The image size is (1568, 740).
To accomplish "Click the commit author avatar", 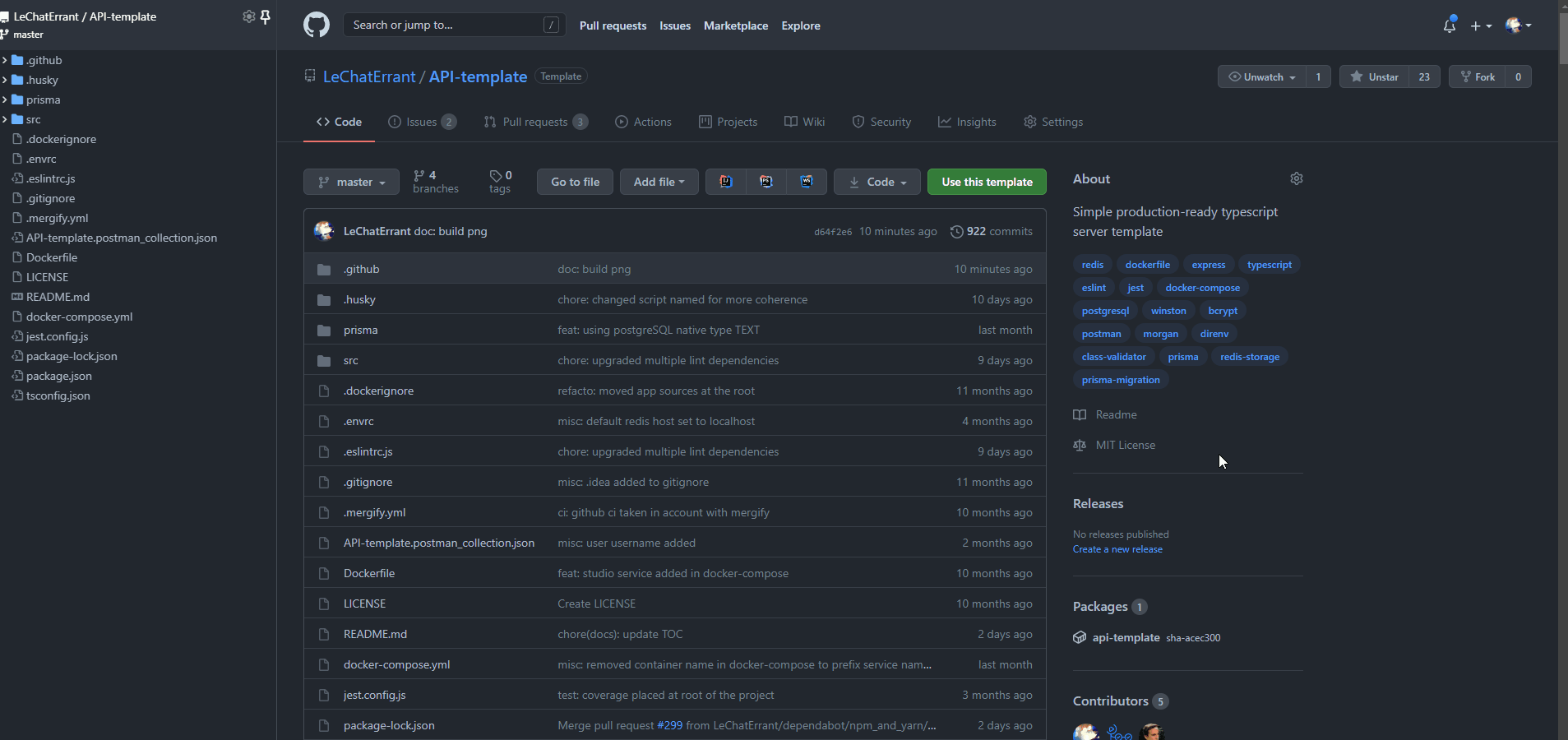I will [324, 231].
